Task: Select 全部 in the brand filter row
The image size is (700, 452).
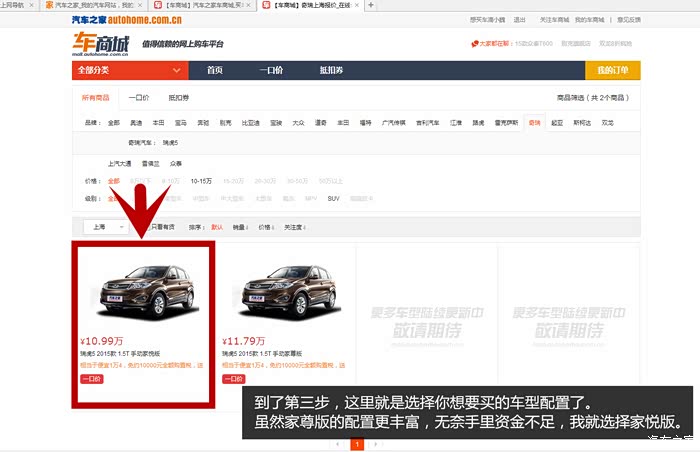Action: (x=114, y=123)
